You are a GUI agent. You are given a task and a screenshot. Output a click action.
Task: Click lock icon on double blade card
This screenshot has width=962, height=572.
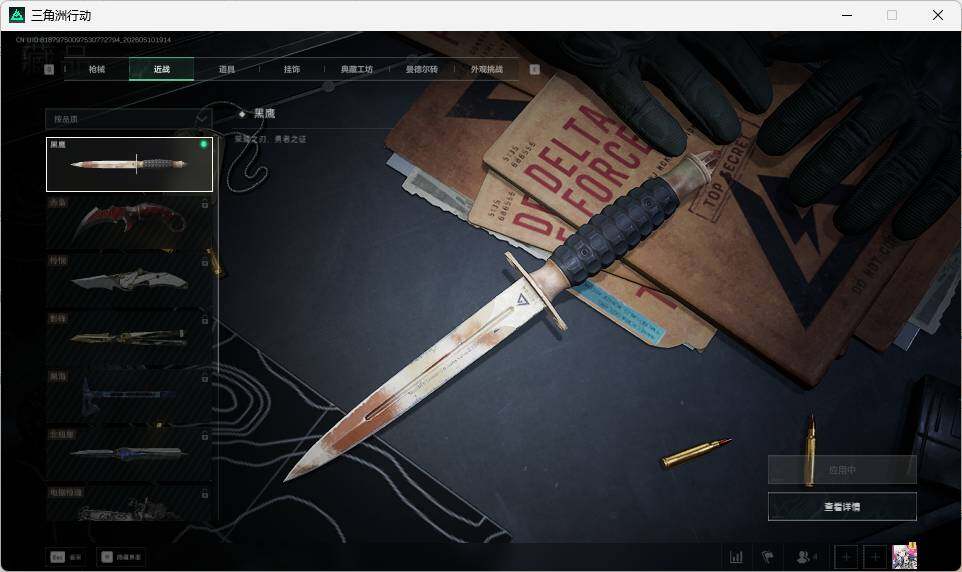[205, 436]
